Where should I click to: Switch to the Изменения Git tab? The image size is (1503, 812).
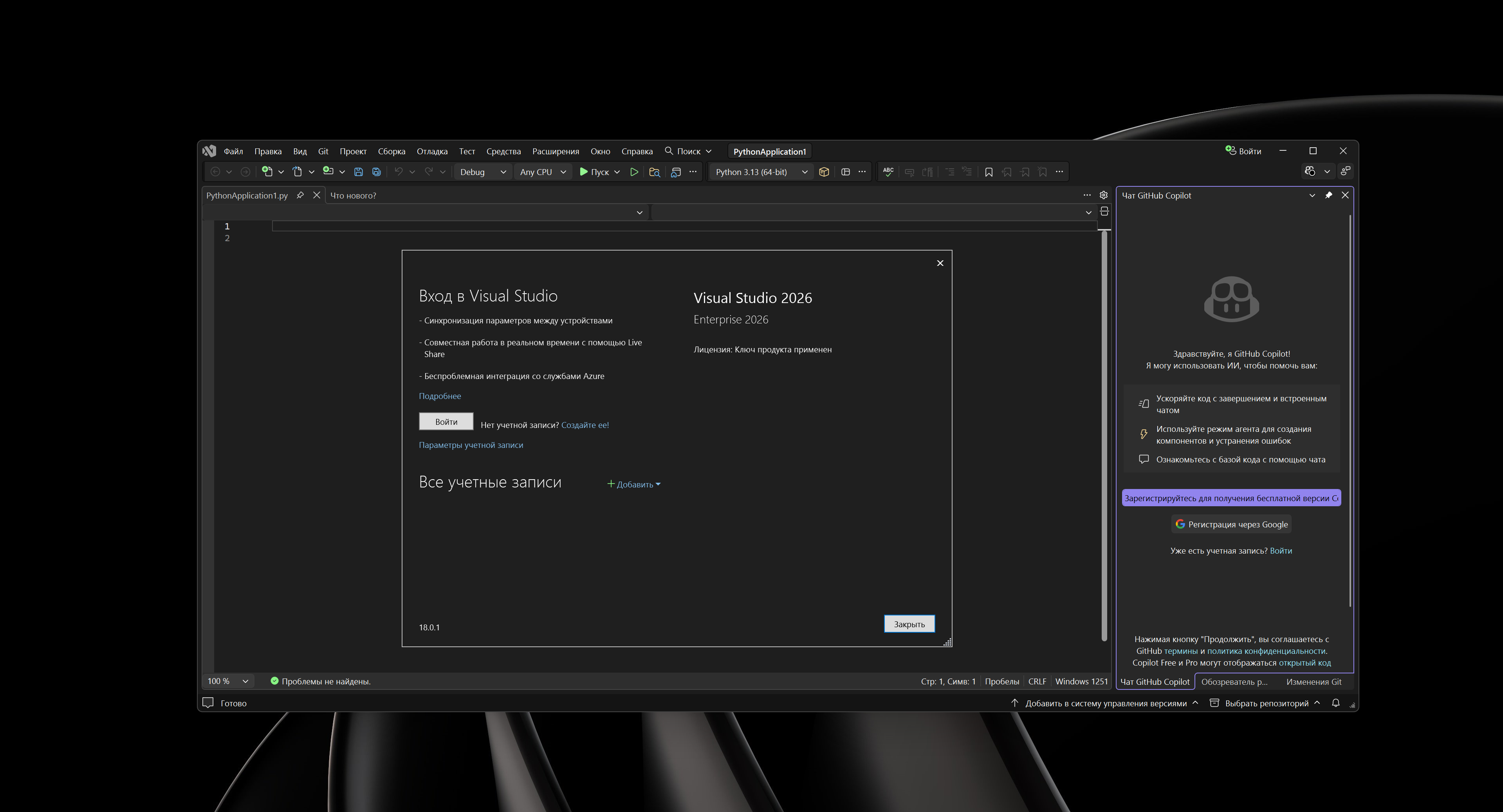[1314, 682]
